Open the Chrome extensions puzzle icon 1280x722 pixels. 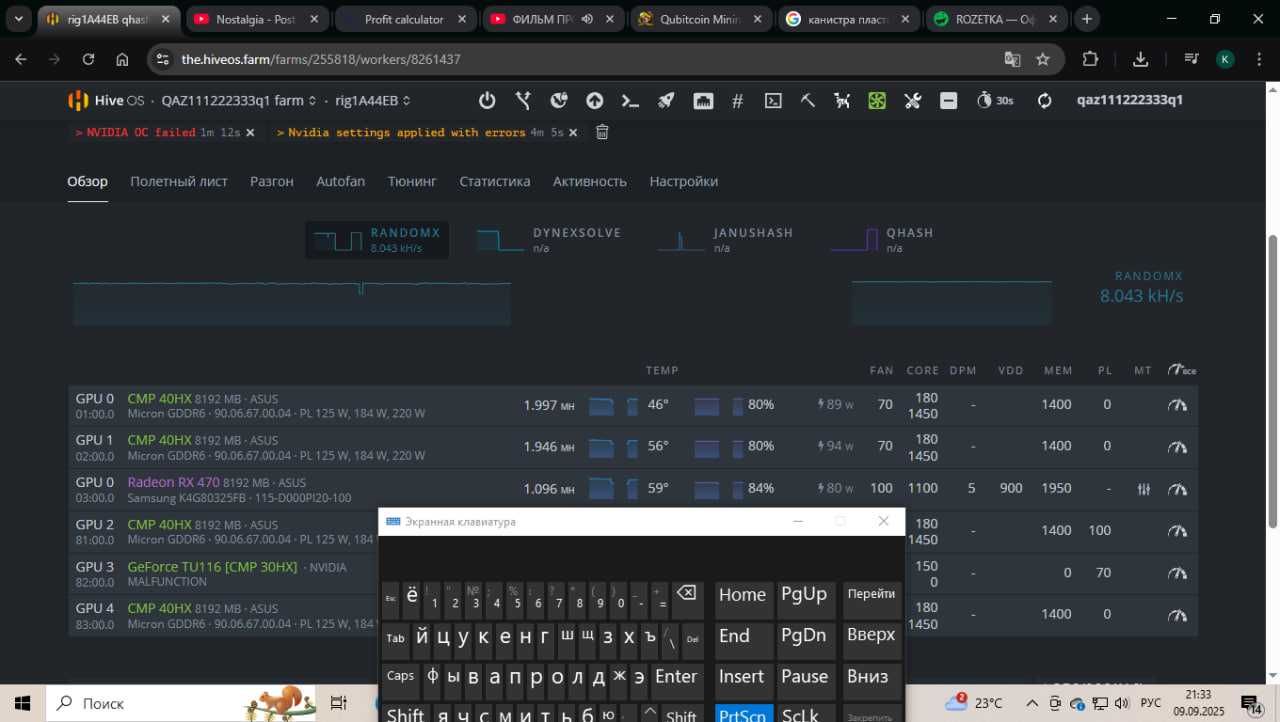pos(1090,59)
